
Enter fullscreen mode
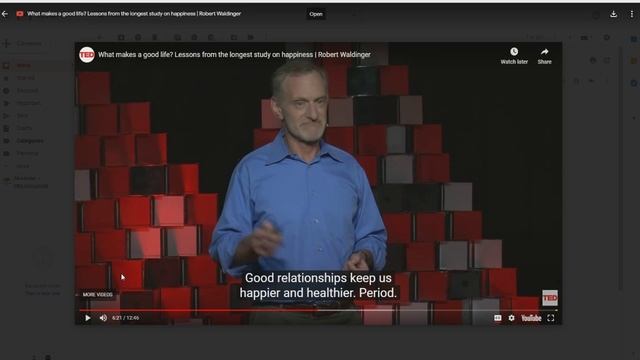(x=551, y=318)
